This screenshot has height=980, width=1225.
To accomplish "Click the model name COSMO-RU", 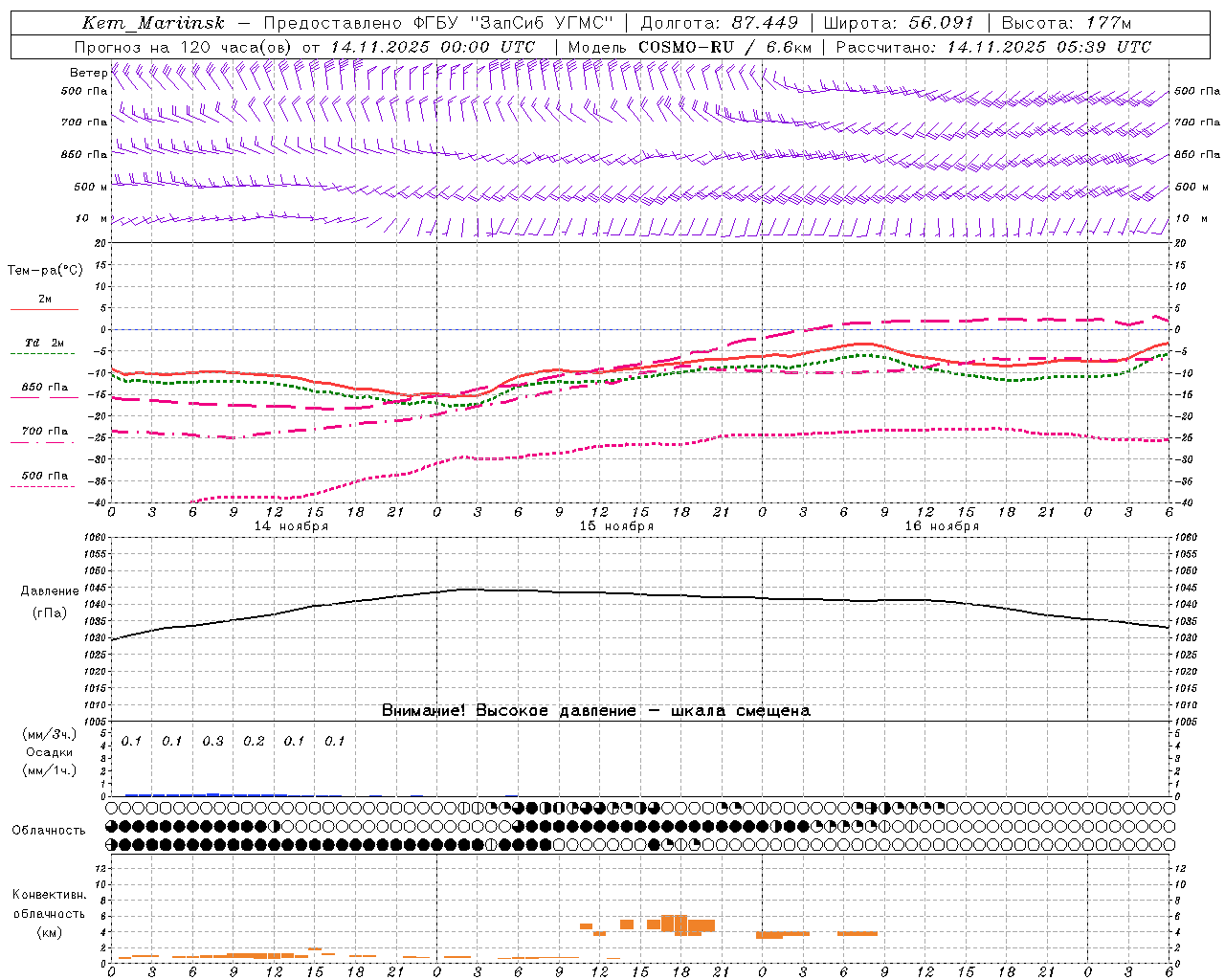I will [688, 47].
